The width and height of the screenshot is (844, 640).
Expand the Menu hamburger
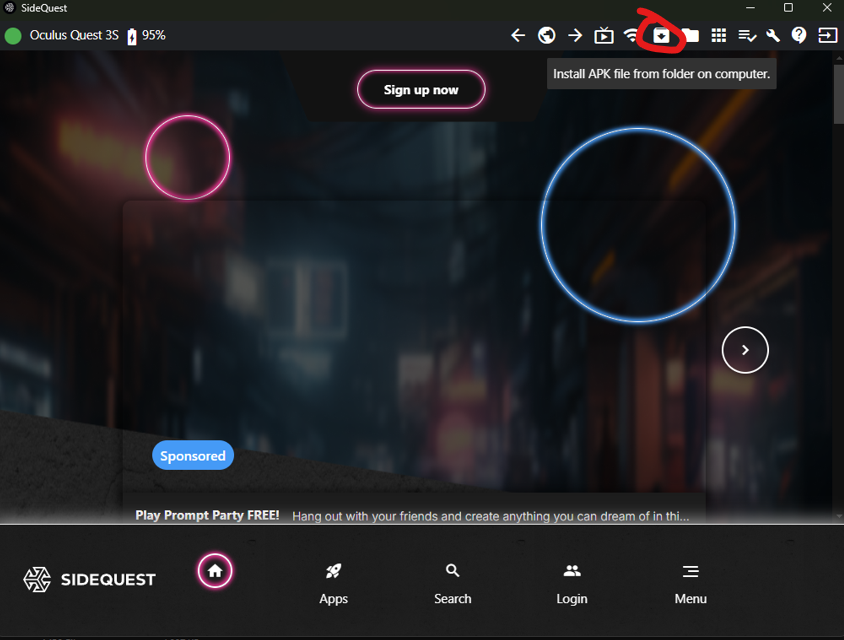coord(691,584)
